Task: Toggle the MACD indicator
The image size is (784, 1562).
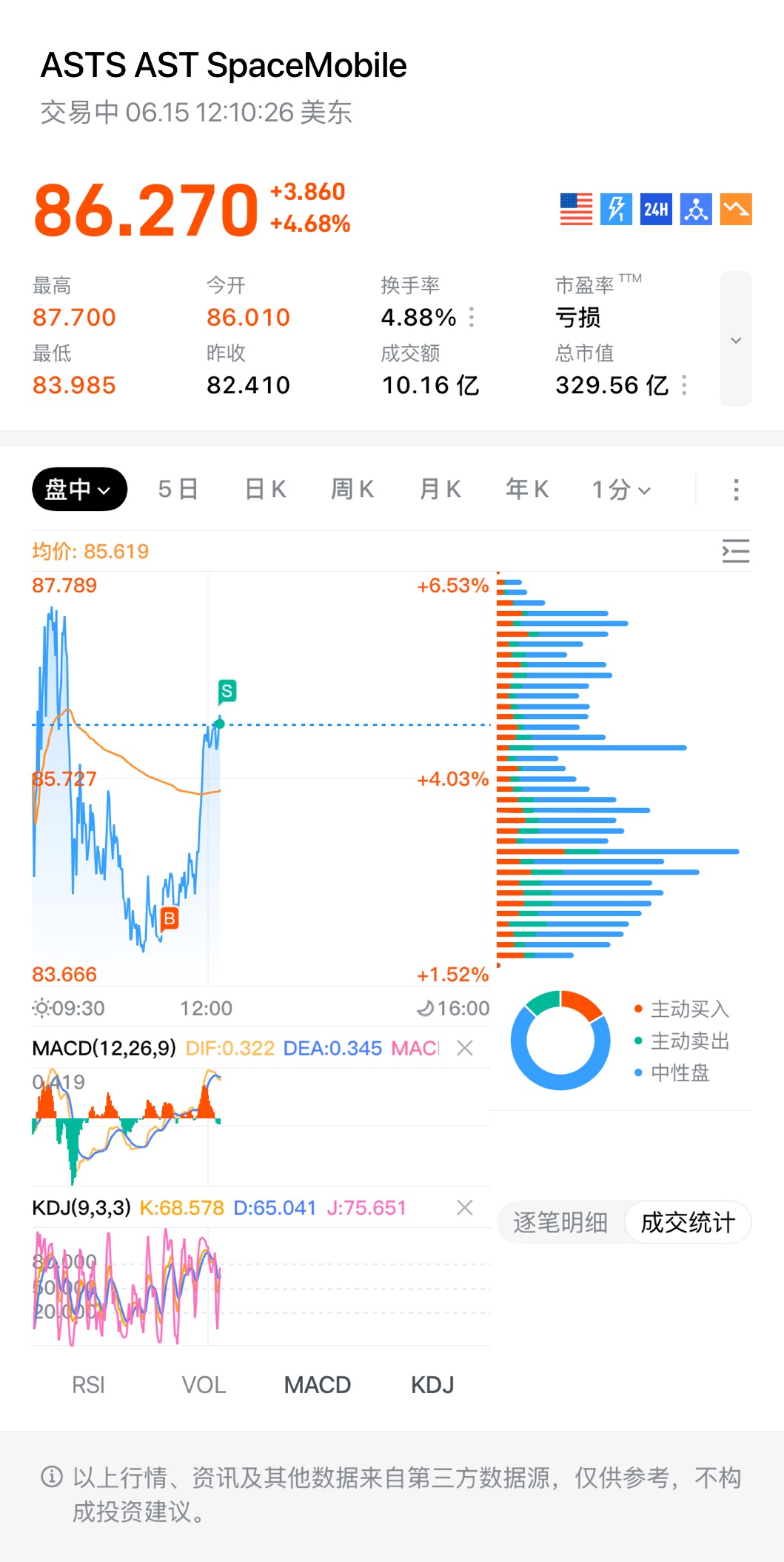Action: pyautogui.click(x=318, y=1385)
